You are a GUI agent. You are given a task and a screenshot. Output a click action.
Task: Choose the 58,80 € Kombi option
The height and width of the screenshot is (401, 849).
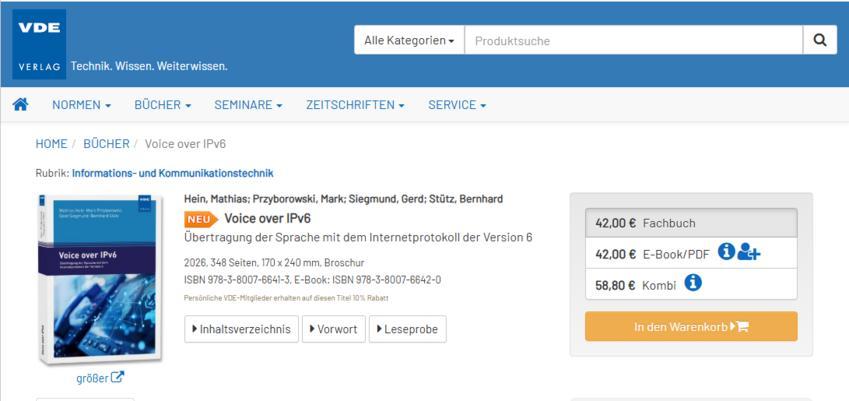pos(635,285)
